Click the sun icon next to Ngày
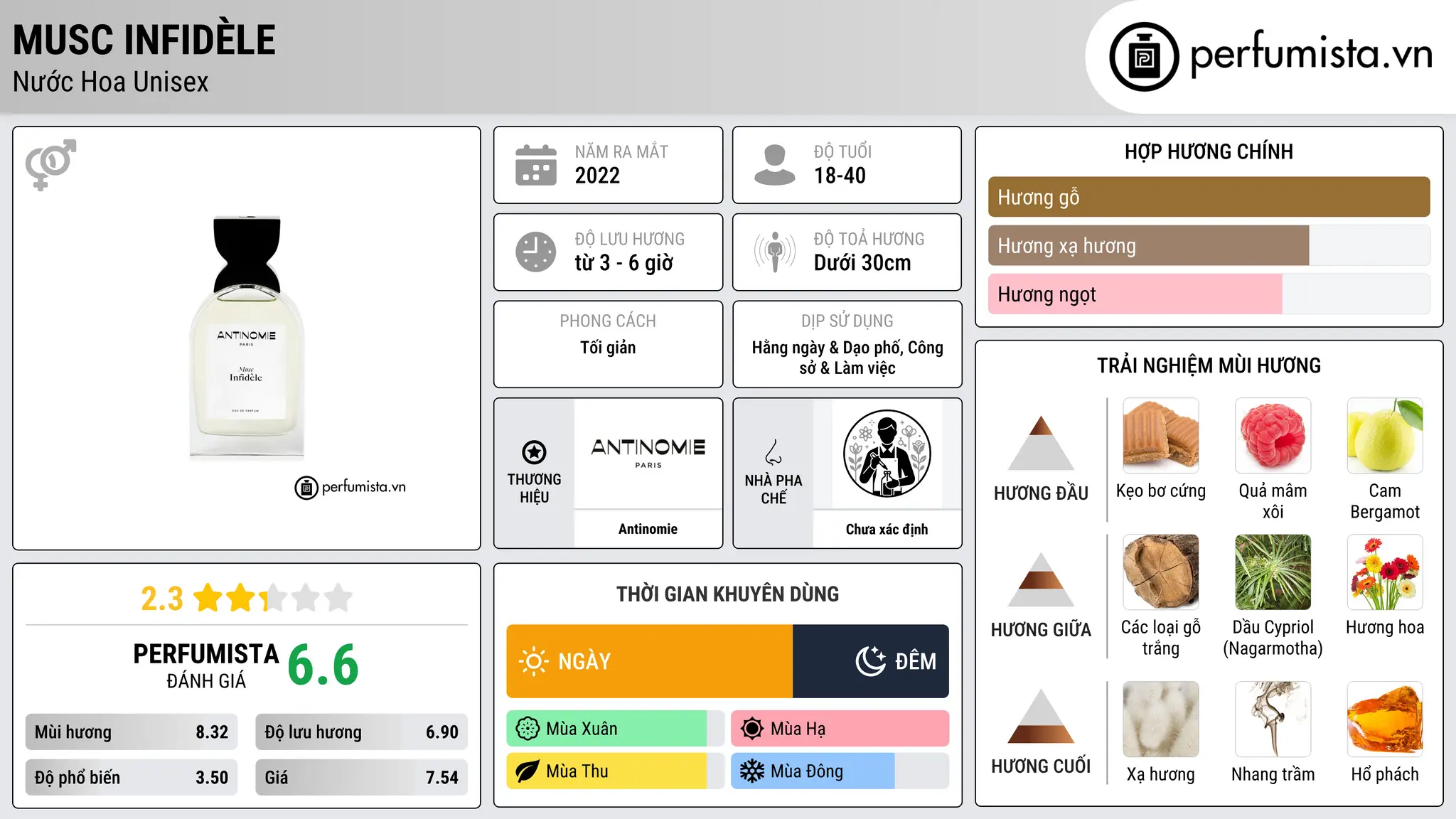 coord(534,661)
